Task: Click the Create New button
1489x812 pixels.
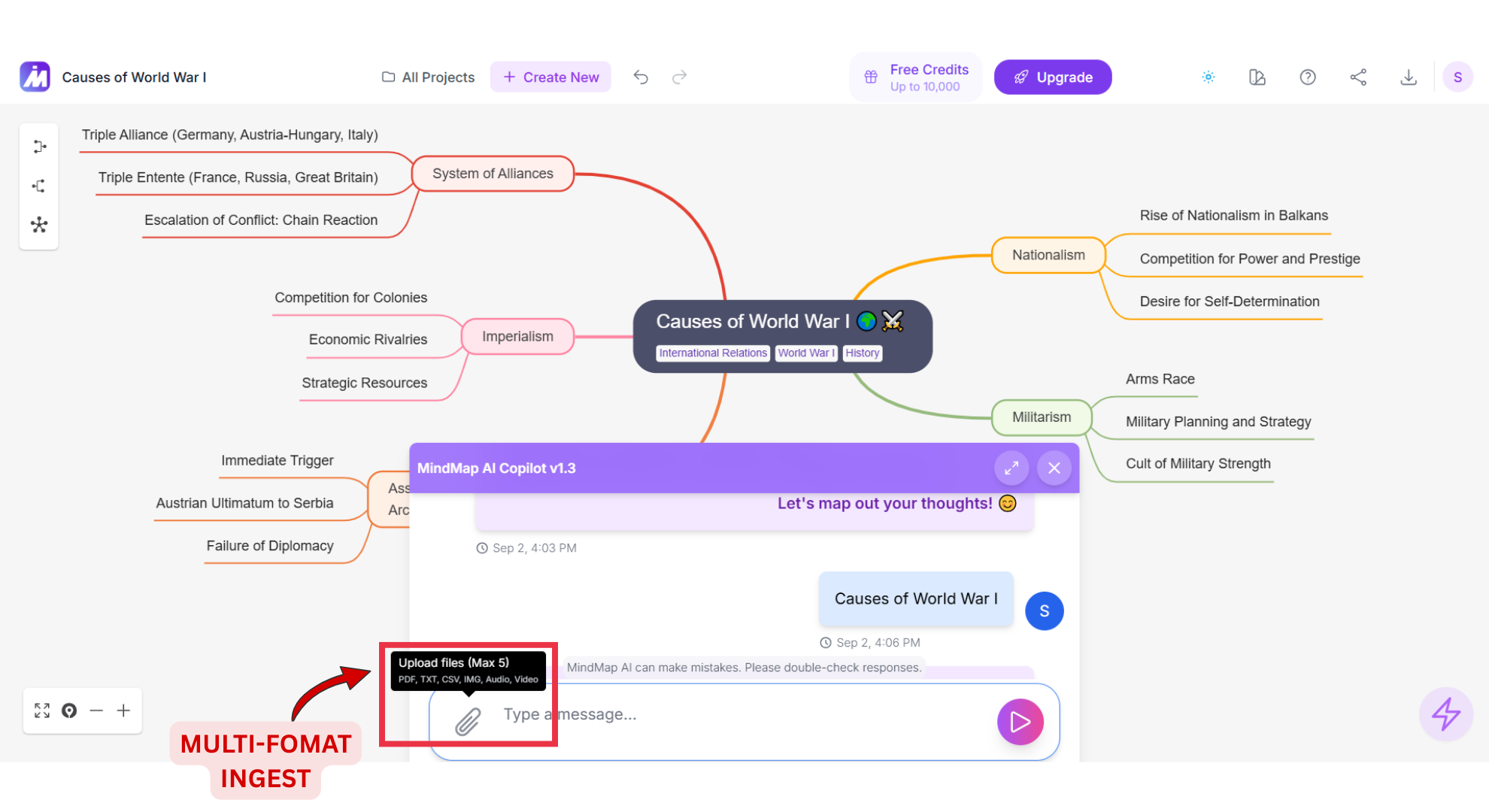Action: (x=550, y=77)
